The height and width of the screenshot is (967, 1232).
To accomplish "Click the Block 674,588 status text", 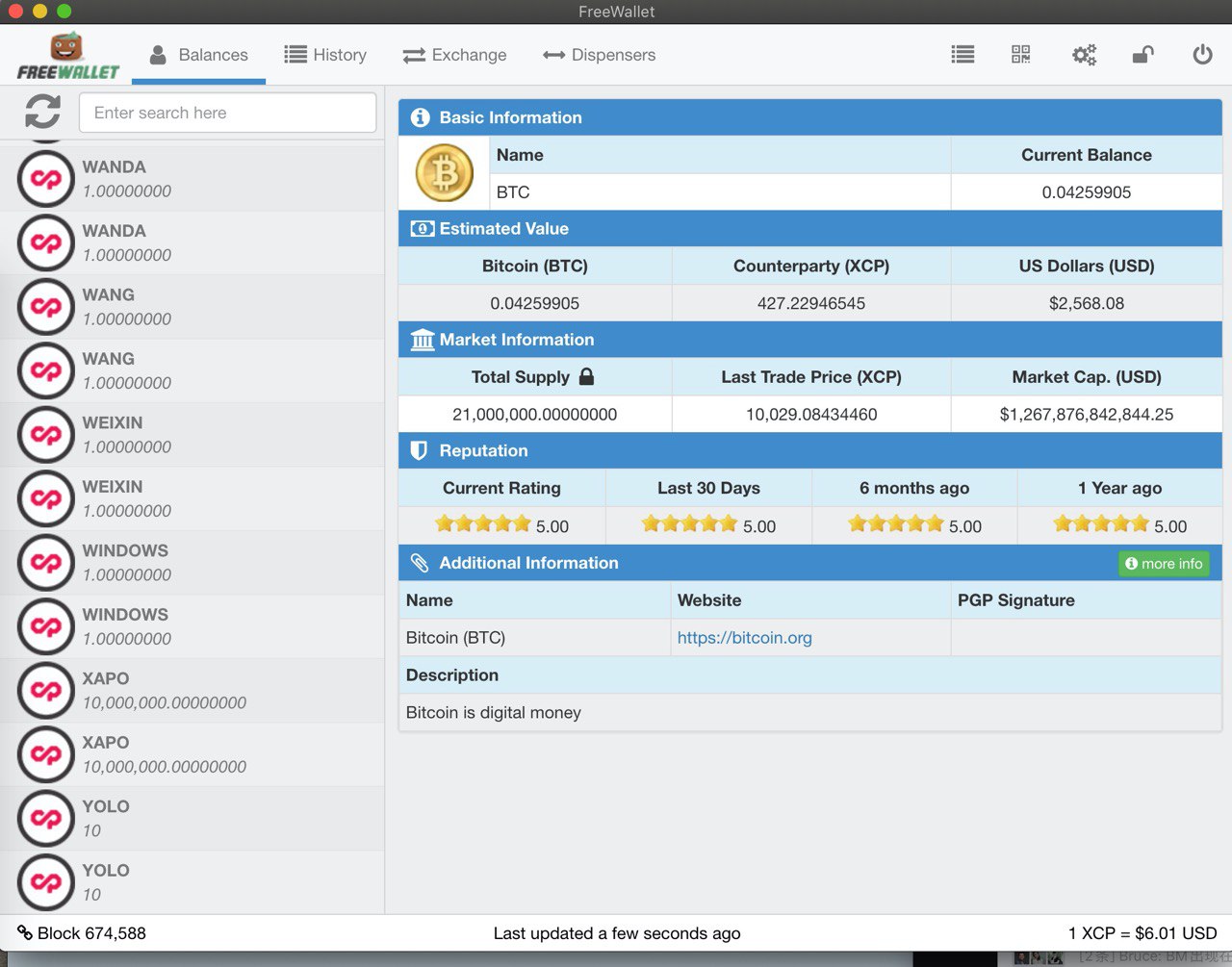I will [91, 933].
